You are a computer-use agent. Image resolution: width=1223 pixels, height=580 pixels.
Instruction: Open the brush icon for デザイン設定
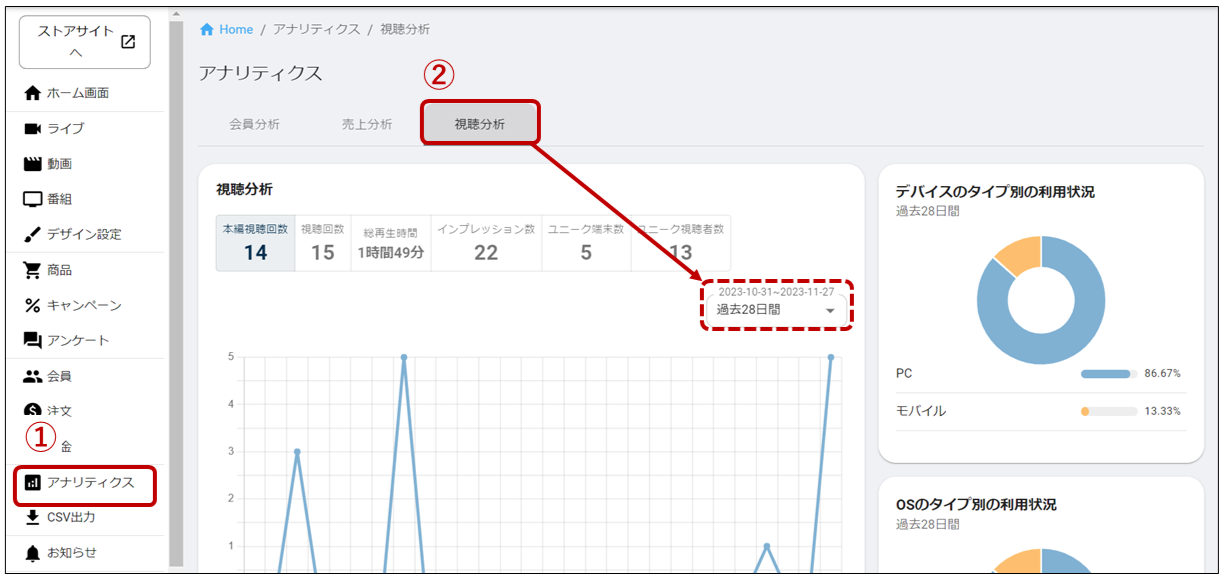pyautogui.click(x=33, y=234)
